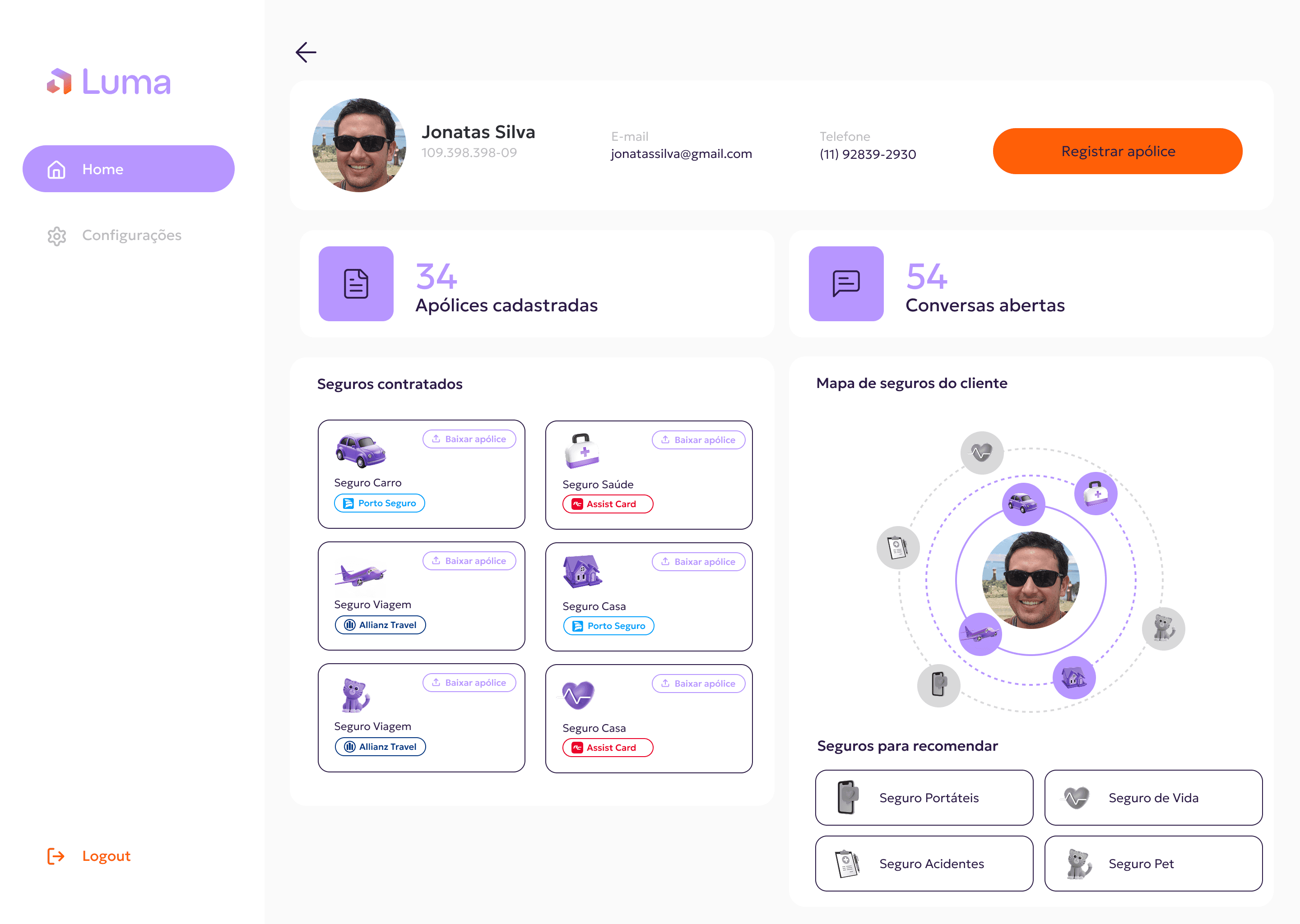Image resolution: width=1300 pixels, height=924 pixels.
Task: Select the clipboard icon on map orbit
Action: click(x=898, y=547)
